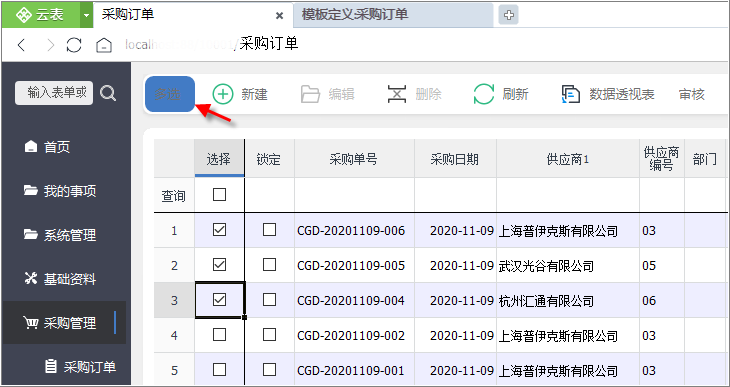Check 选择 checkbox for row 4
Image resolution: width=730 pixels, height=387 pixels.
tap(219, 335)
